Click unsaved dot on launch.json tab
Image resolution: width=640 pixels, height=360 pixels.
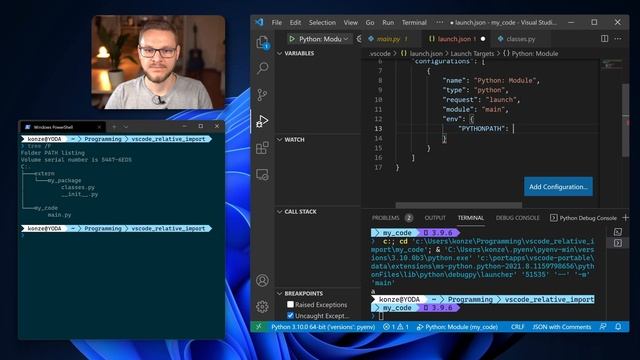tap(483, 39)
